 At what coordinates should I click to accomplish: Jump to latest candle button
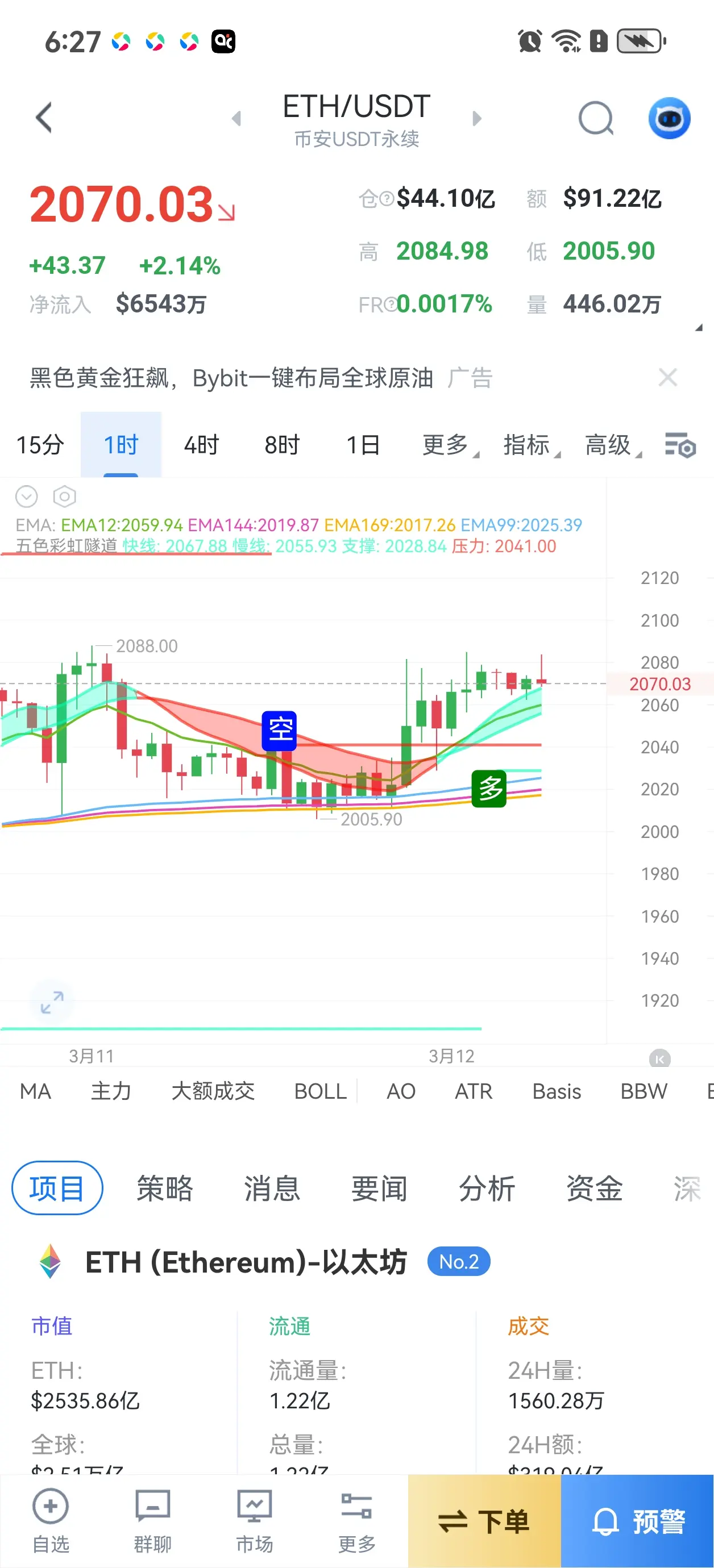[660, 1059]
